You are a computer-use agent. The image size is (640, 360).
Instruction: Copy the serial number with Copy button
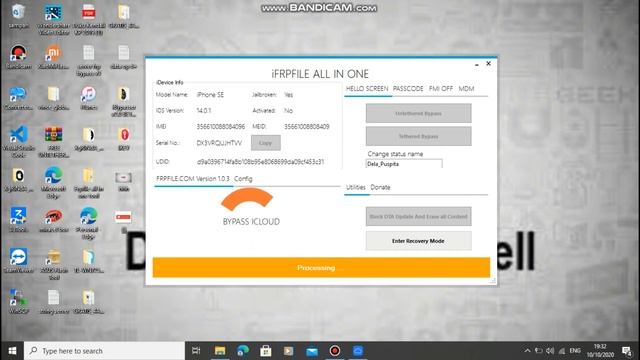(265, 143)
